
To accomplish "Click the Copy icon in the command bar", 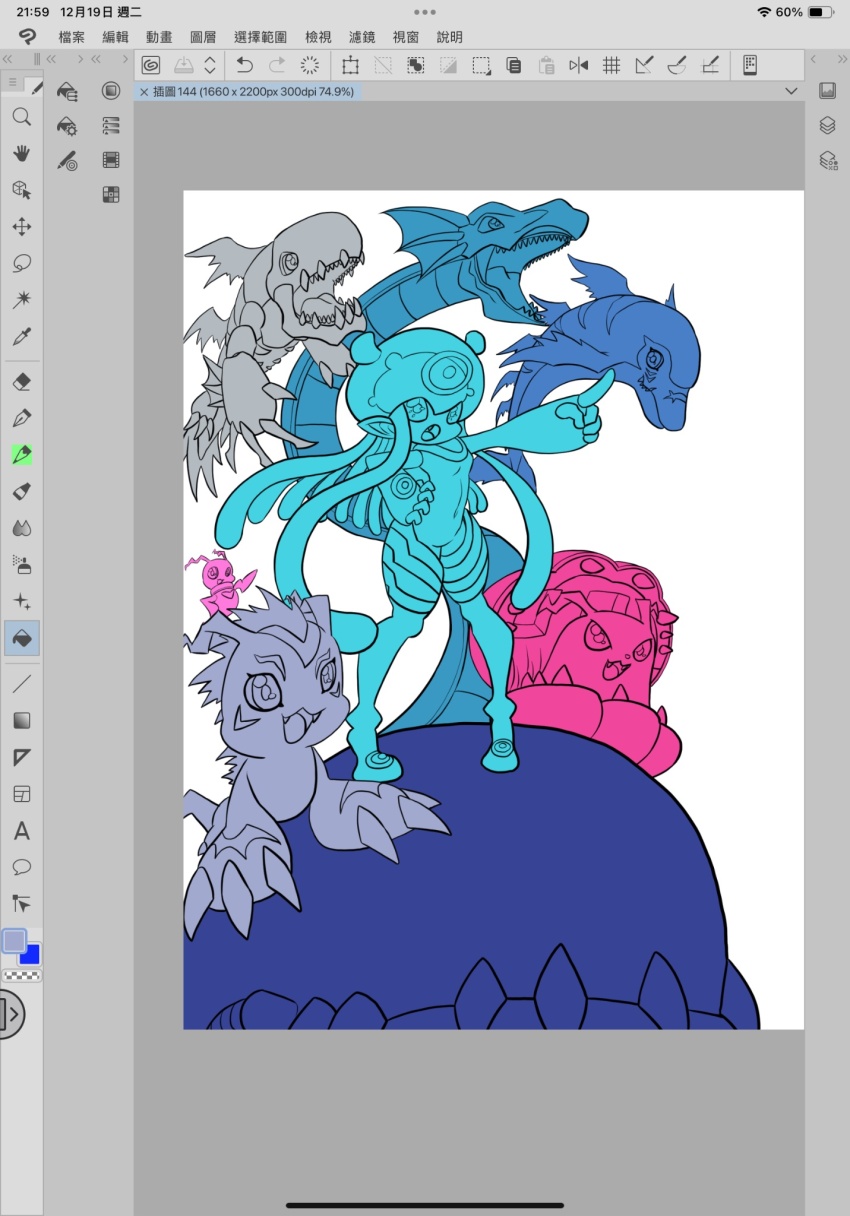I will (513, 66).
